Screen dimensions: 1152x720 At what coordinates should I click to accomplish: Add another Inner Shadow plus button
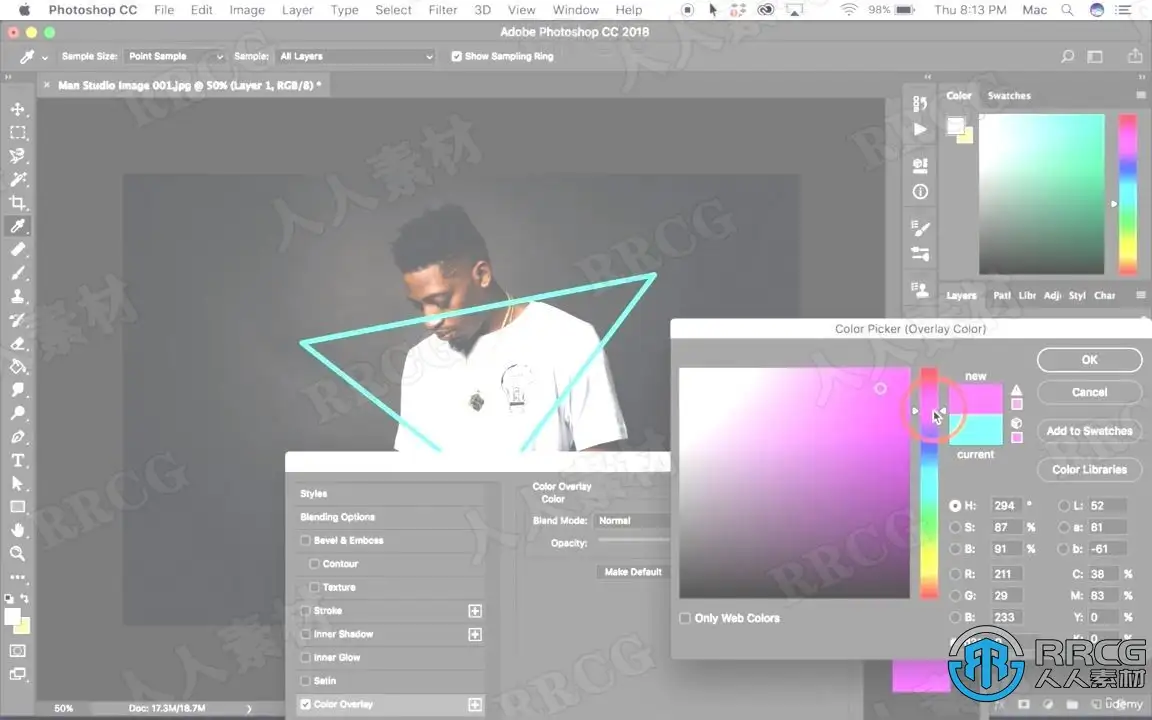tap(475, 634)
